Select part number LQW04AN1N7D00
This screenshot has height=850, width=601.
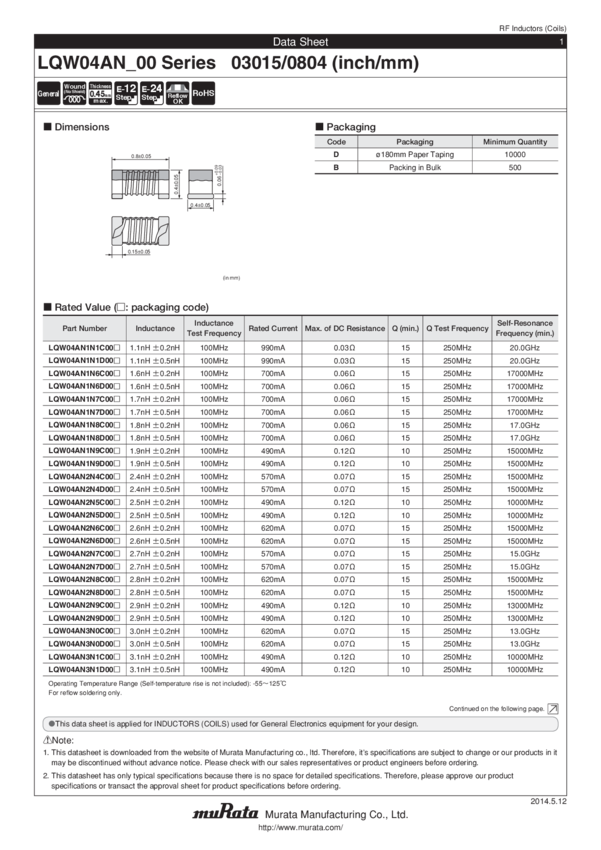(x=84, y=412)
